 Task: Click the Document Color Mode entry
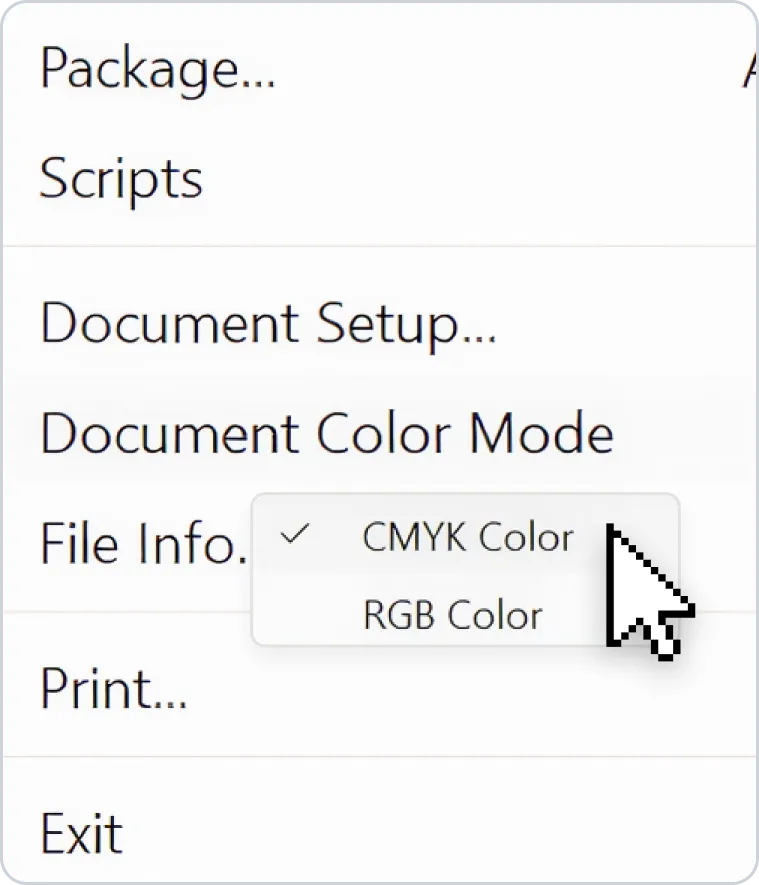(327, 433)
